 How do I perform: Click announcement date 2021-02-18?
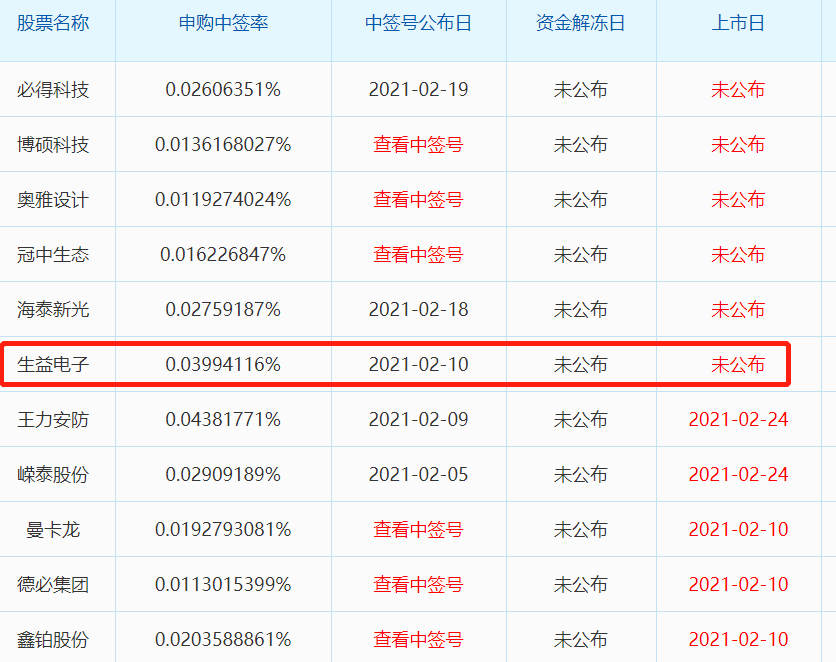418,309
